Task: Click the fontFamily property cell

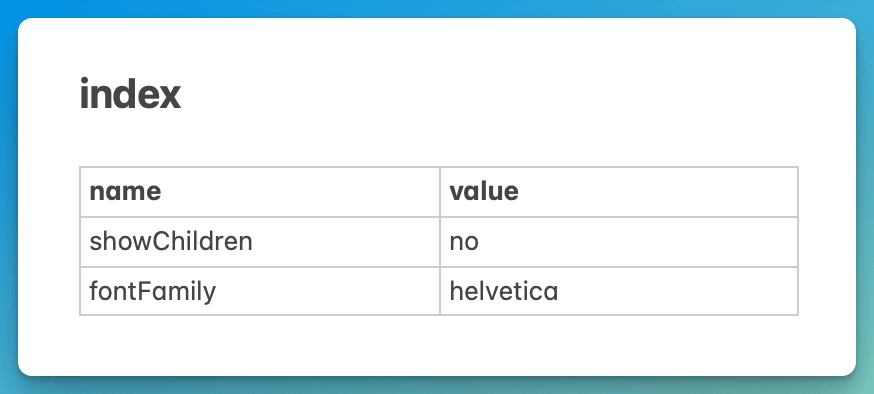Action: coord(260,291)
